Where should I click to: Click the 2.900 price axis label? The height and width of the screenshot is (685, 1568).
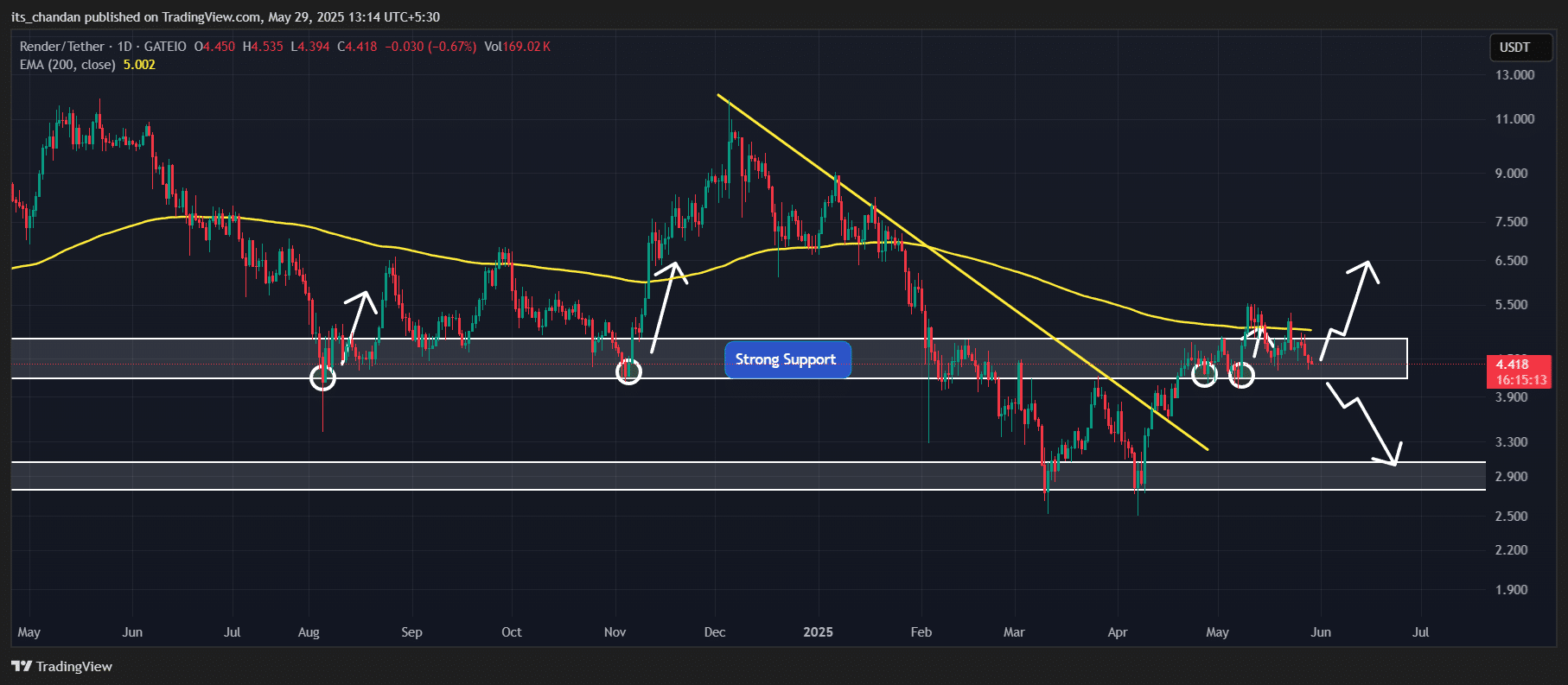click(1511, 477)
